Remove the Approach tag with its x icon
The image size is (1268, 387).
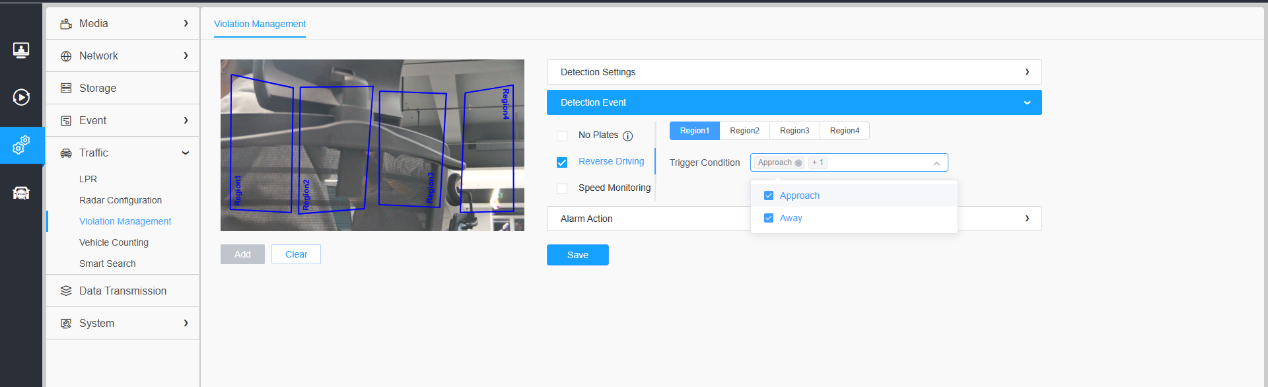click(798, 163)
